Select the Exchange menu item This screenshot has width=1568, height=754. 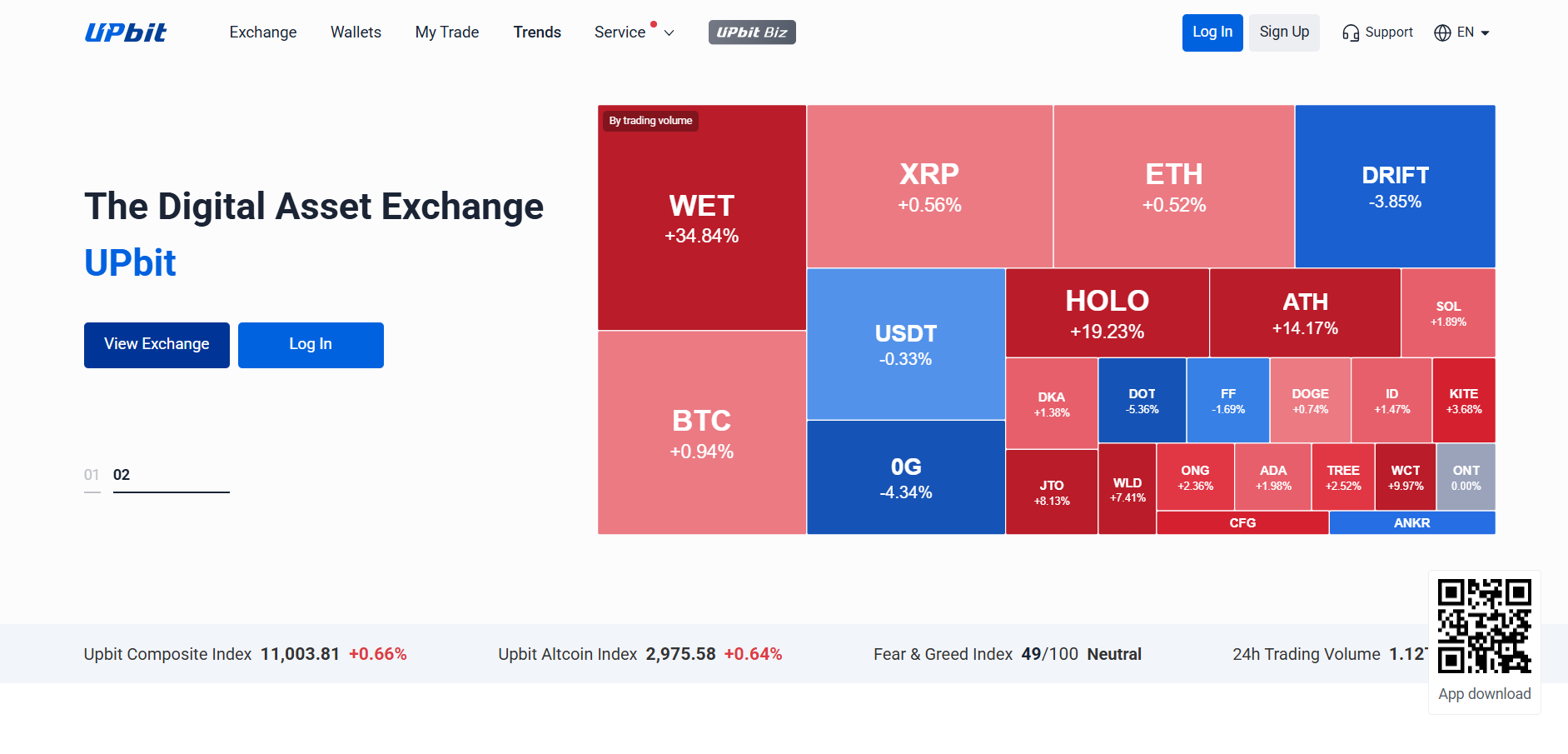point(262,32)
